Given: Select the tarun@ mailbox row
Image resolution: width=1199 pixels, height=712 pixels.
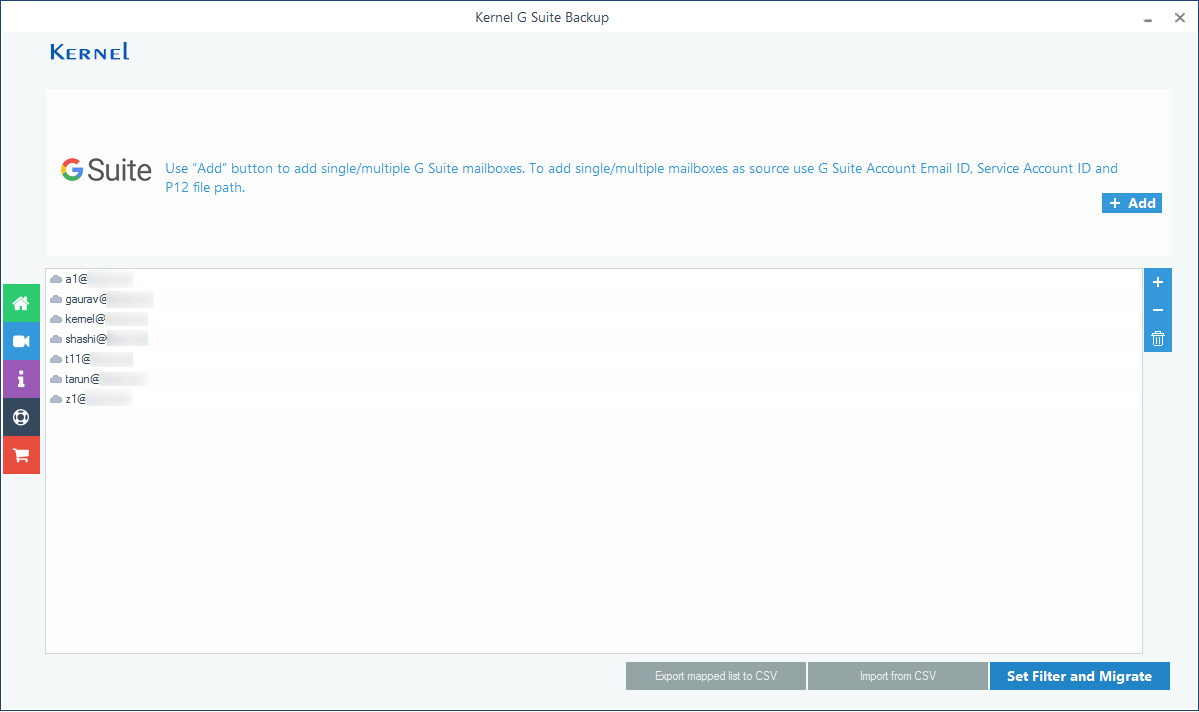Looking at the screenshot, I should (594, 379).
